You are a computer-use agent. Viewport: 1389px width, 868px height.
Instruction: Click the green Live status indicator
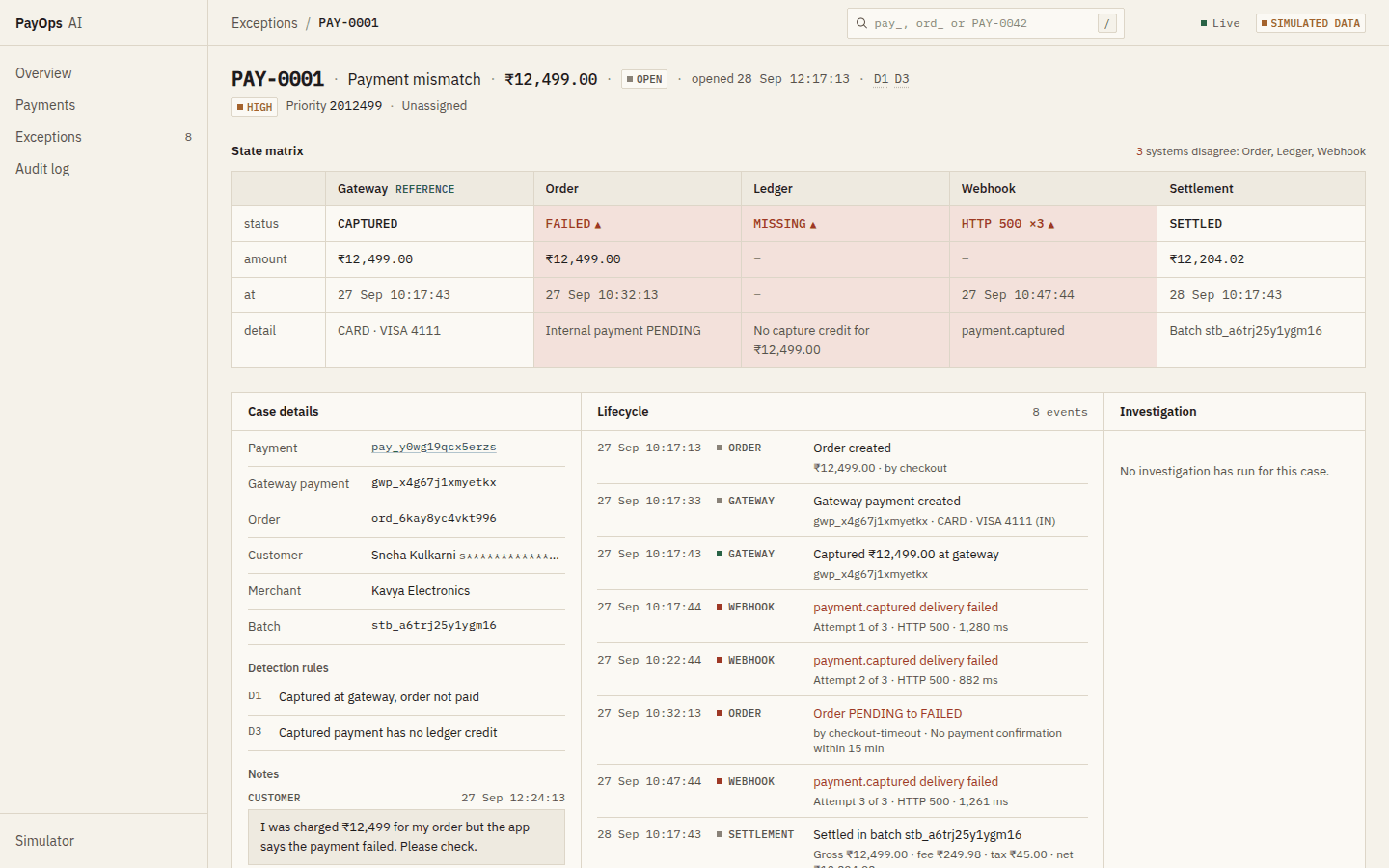point(1220,23)
